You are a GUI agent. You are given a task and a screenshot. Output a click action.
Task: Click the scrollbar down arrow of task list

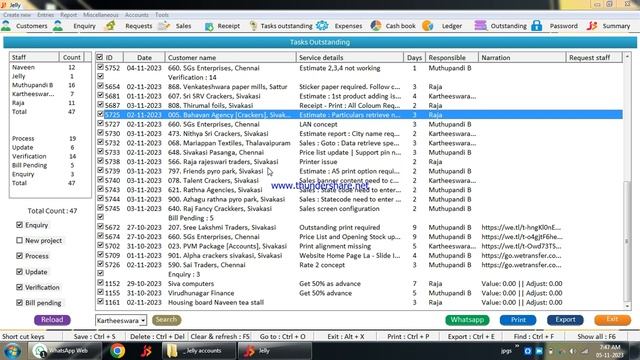(627, 306)
